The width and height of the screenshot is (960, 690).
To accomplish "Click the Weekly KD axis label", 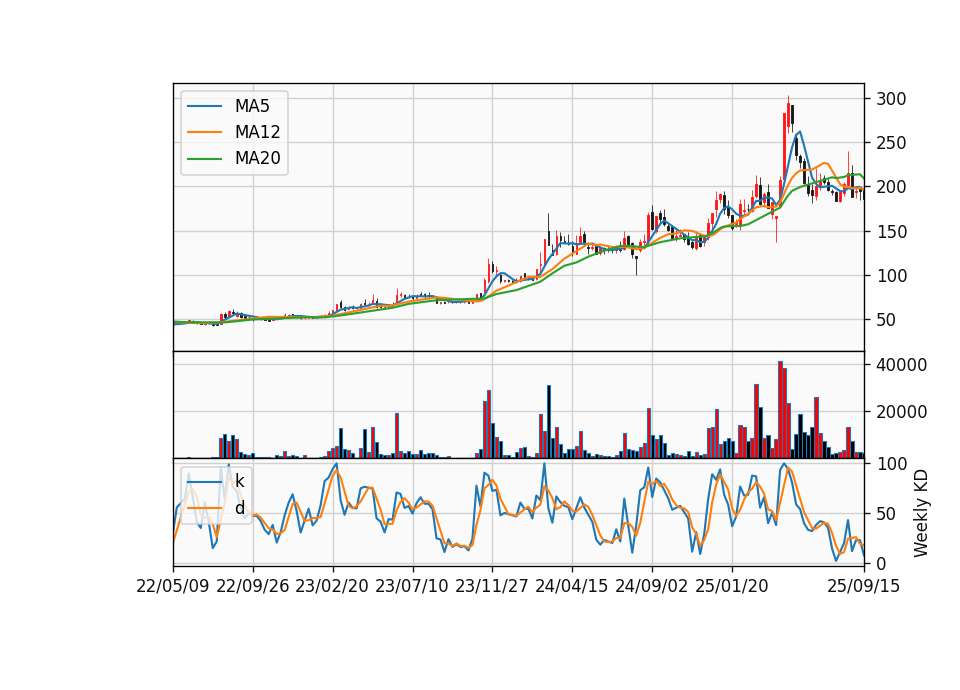I will coord(921,514).
